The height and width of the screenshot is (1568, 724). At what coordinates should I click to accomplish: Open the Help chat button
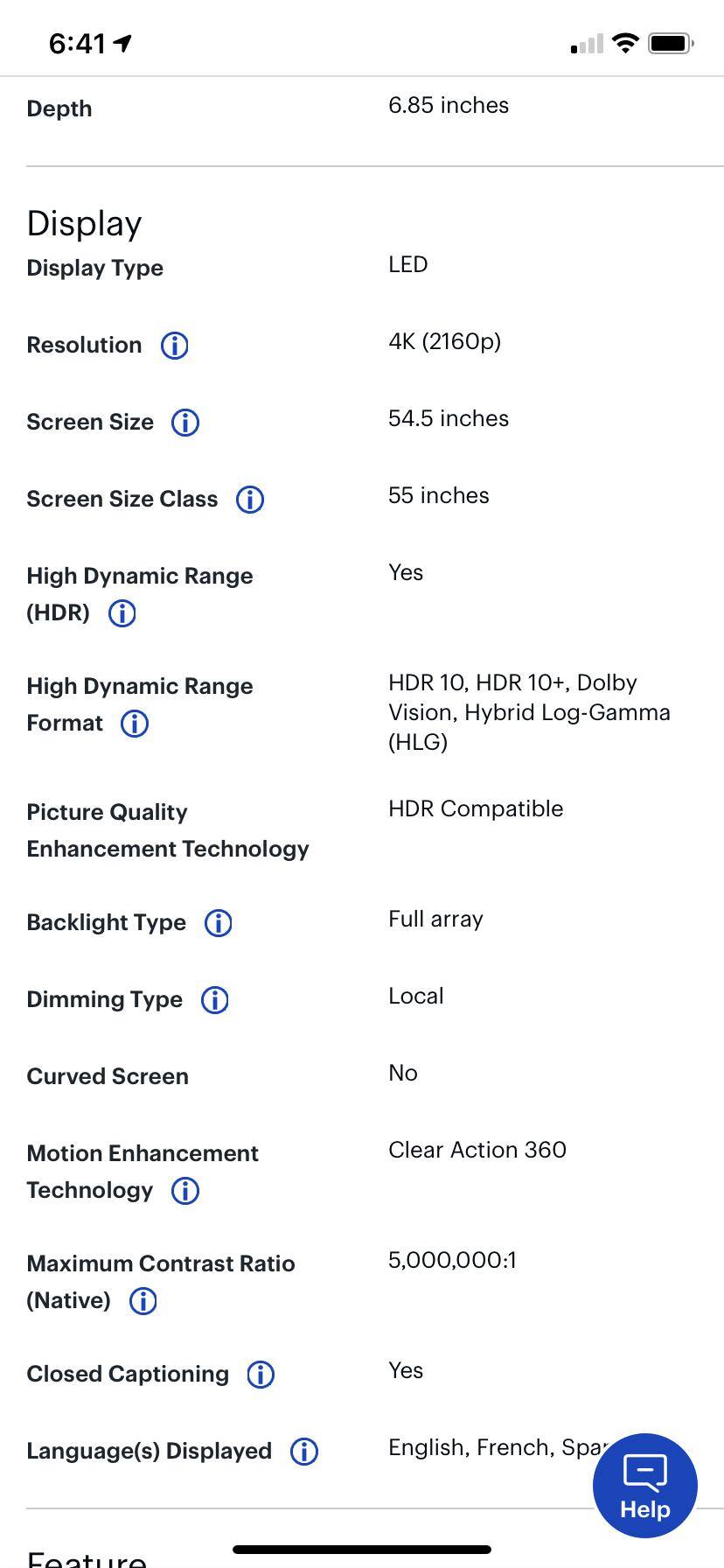644,1486
